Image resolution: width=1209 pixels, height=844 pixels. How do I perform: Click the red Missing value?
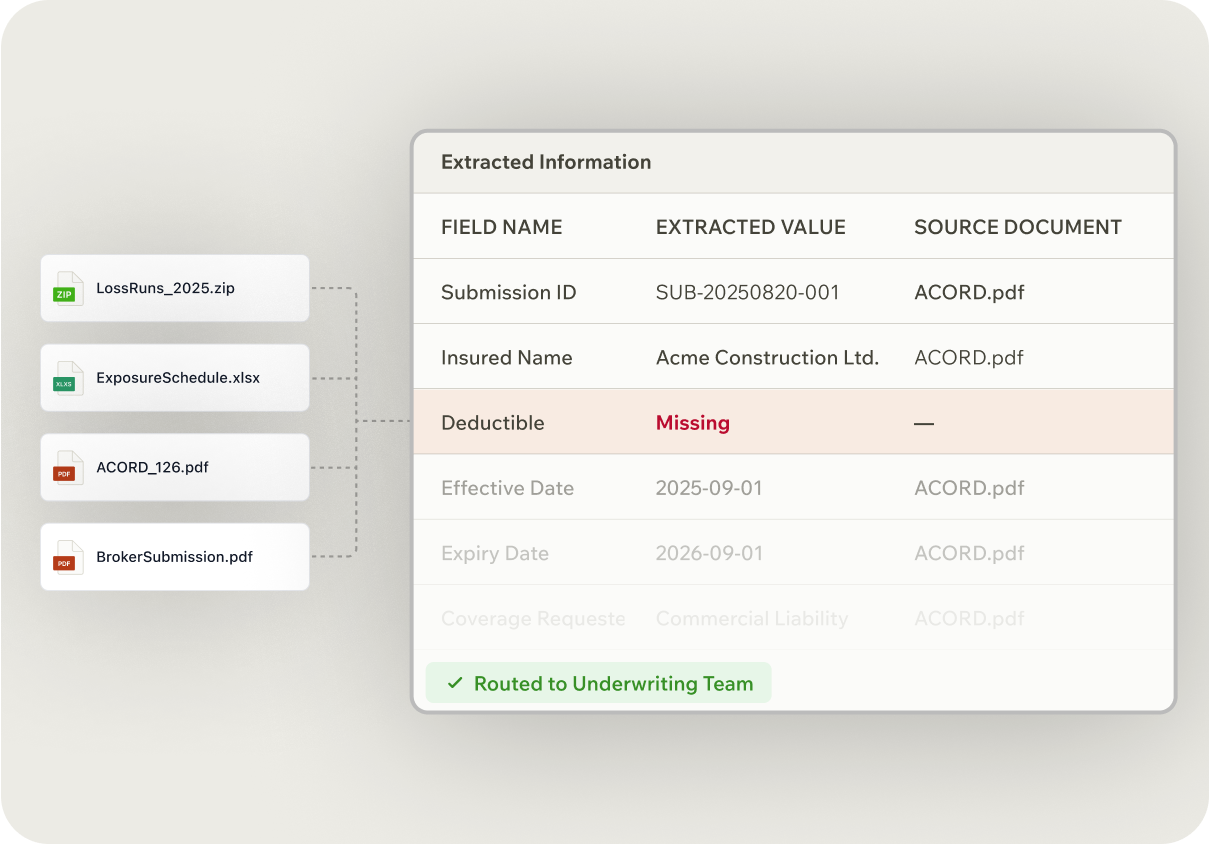tap(693, 423)
